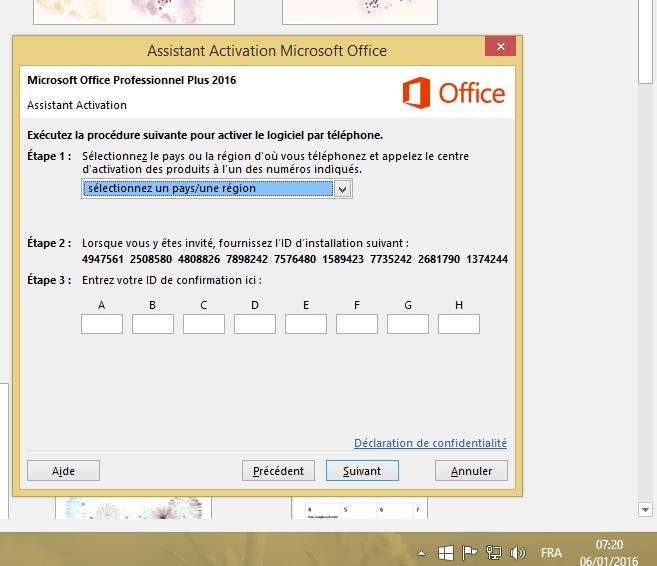Image resolution: width=657 pixels, height=566 pixels.
Task: Go back with the Précédent button
Action: 278,471
